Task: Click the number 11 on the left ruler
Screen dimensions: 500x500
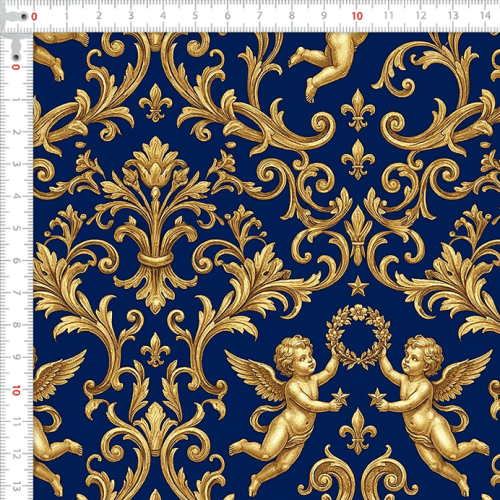Action: [x=16, y=422]
